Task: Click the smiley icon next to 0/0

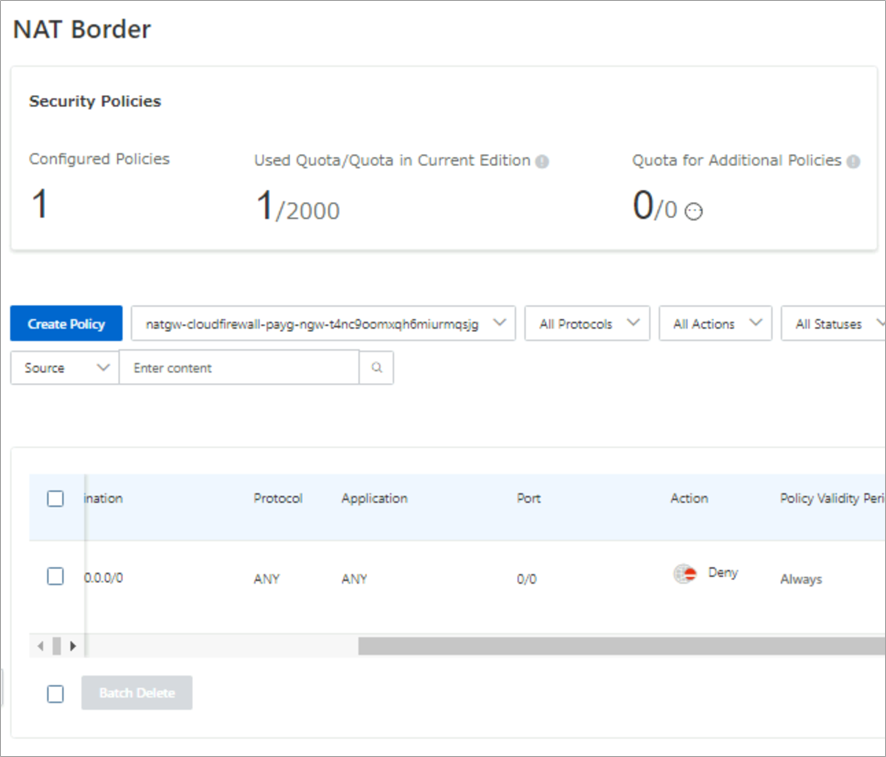Action: pos(693,212)
